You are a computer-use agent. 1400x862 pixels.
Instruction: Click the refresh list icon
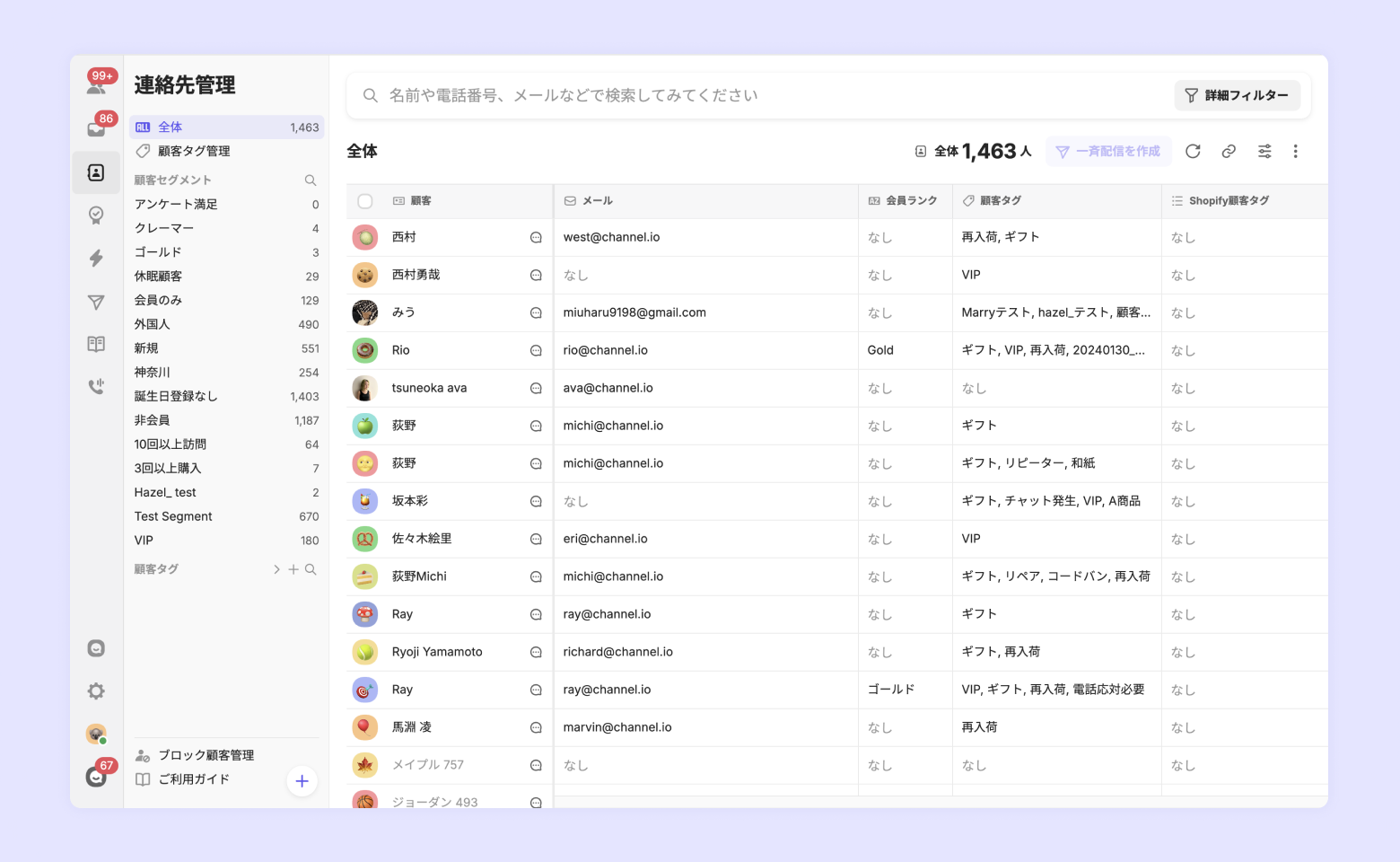tap(1193, 152)
